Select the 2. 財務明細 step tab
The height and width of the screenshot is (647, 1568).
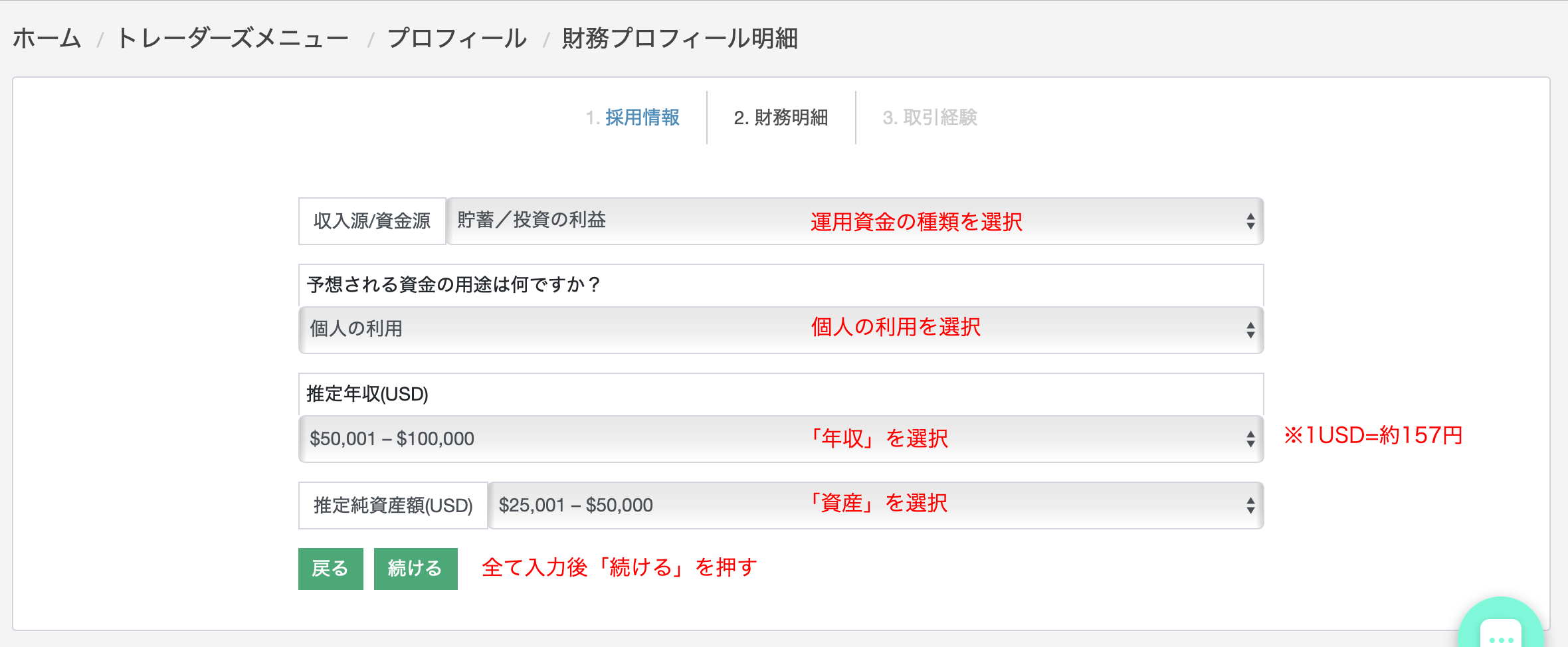[781, 118]
